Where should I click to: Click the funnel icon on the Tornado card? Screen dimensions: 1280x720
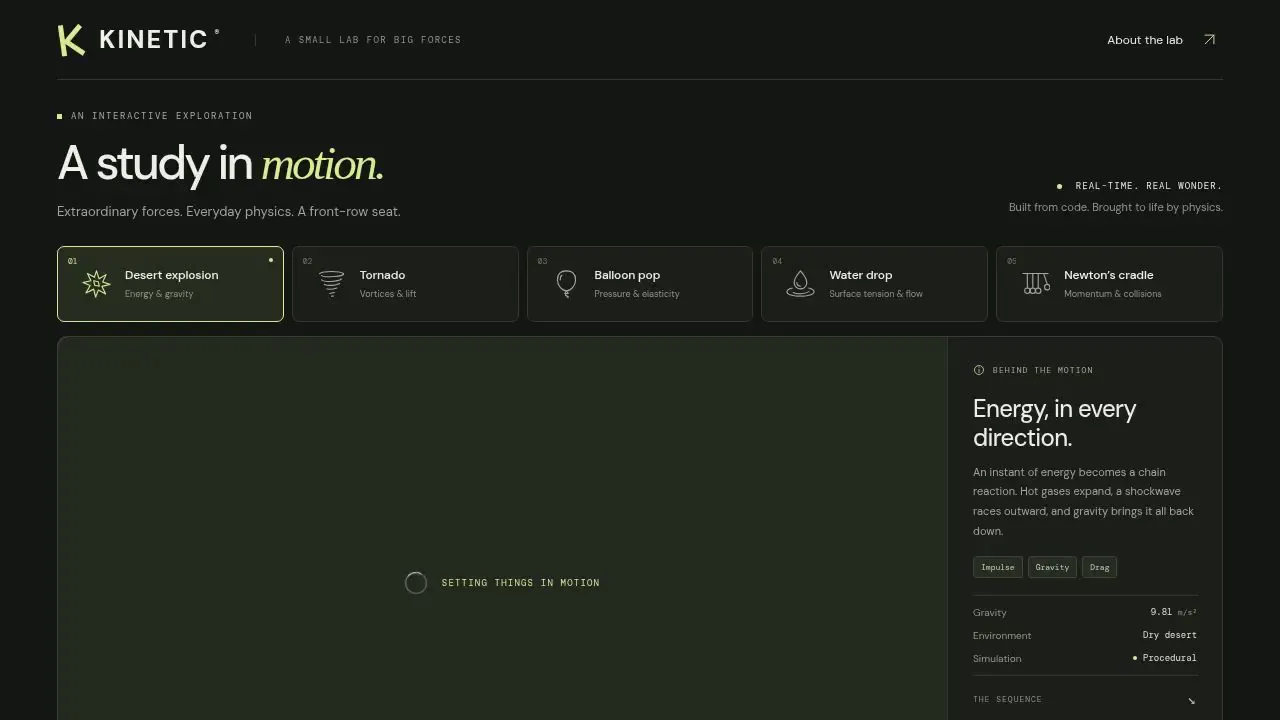point(331,284)
